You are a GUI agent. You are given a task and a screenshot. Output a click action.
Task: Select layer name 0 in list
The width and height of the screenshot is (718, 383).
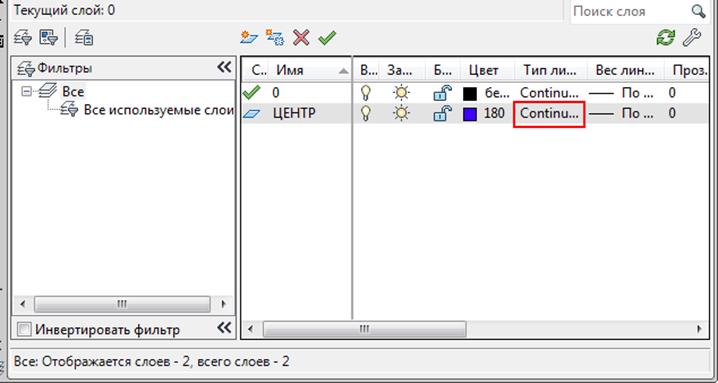pyautogui.click(x=276, y=93)
